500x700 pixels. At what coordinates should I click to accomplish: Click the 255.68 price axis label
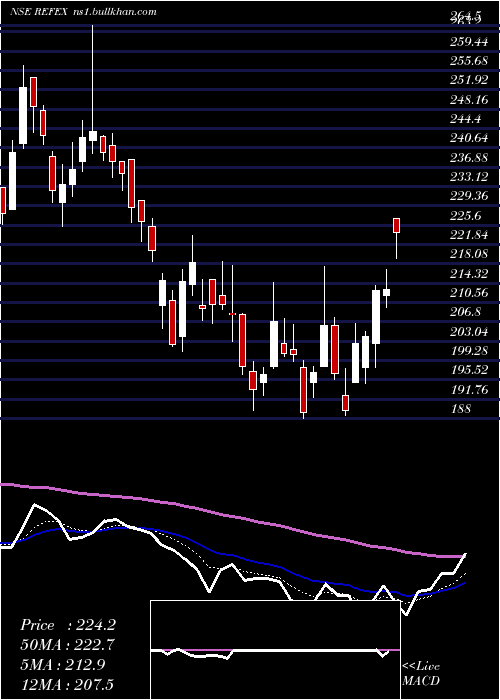[468, 60]
